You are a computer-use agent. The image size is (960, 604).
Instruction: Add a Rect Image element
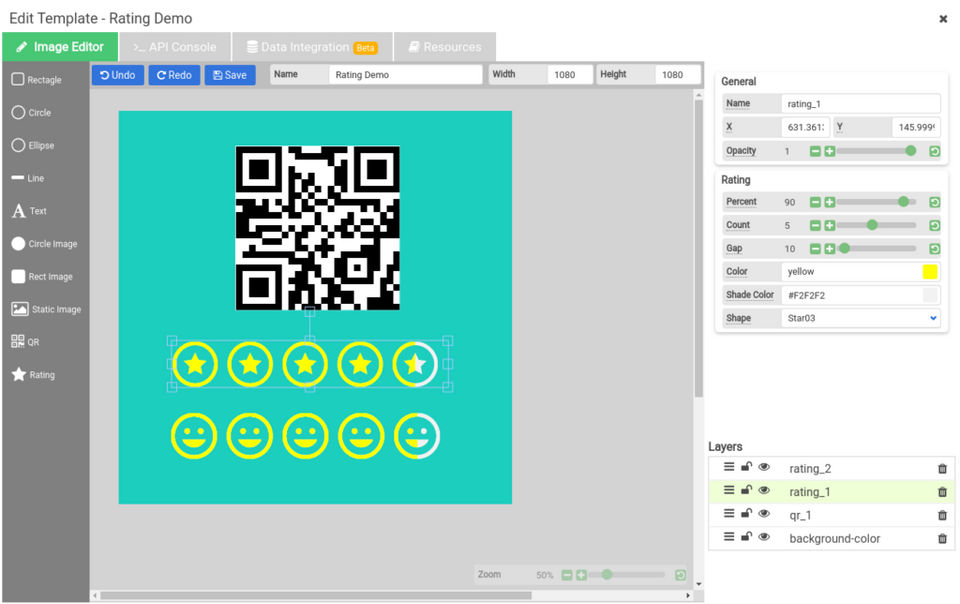(x=42, y=277)
